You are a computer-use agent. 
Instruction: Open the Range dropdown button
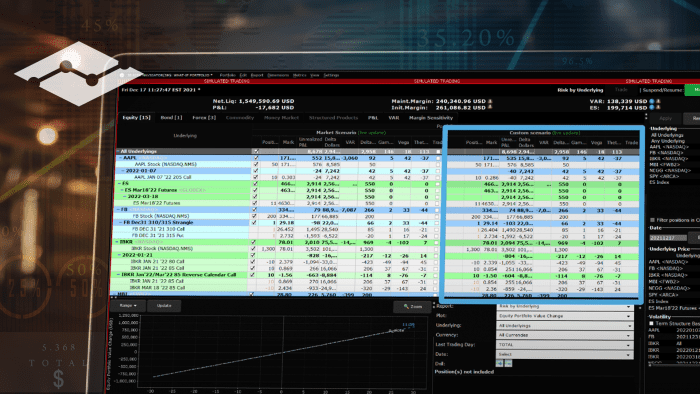128,306
